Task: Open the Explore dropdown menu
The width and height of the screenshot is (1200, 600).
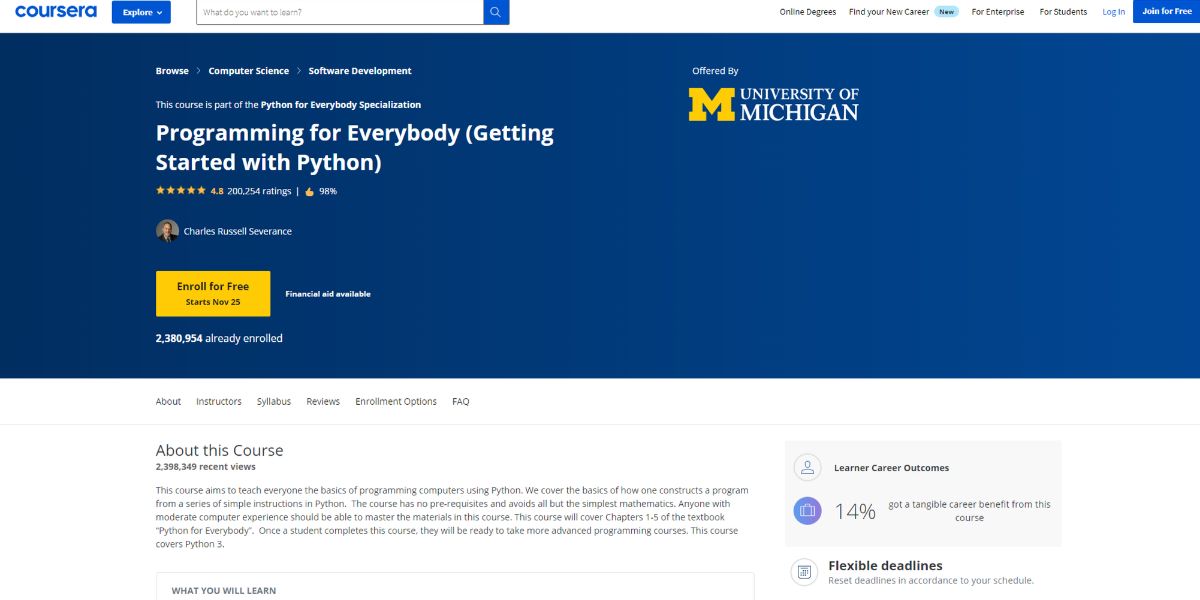Action: coord(141,12)
